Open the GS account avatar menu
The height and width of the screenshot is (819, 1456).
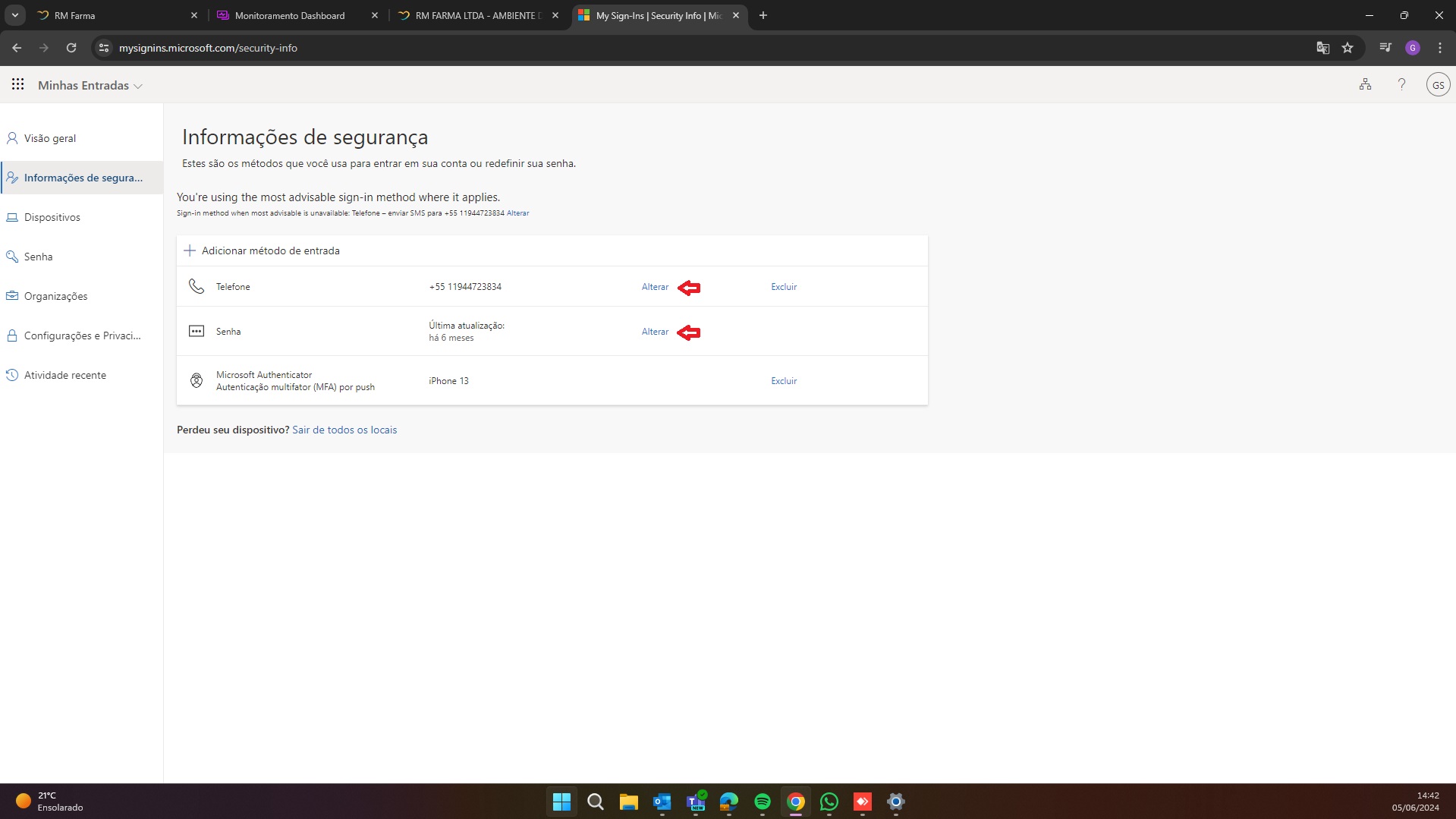[1437, 84]
